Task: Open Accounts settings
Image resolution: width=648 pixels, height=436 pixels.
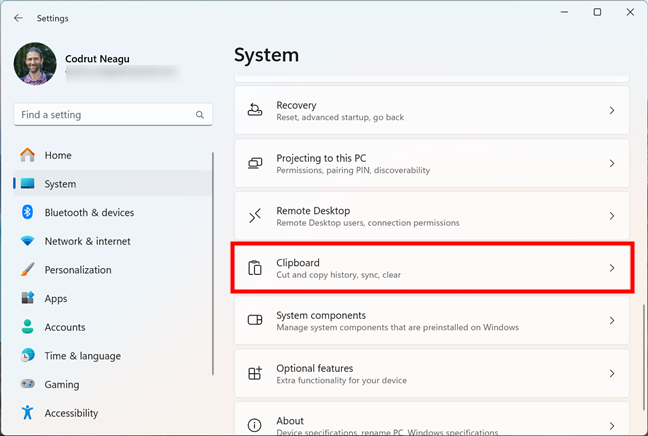Action: tap(65, 327)
